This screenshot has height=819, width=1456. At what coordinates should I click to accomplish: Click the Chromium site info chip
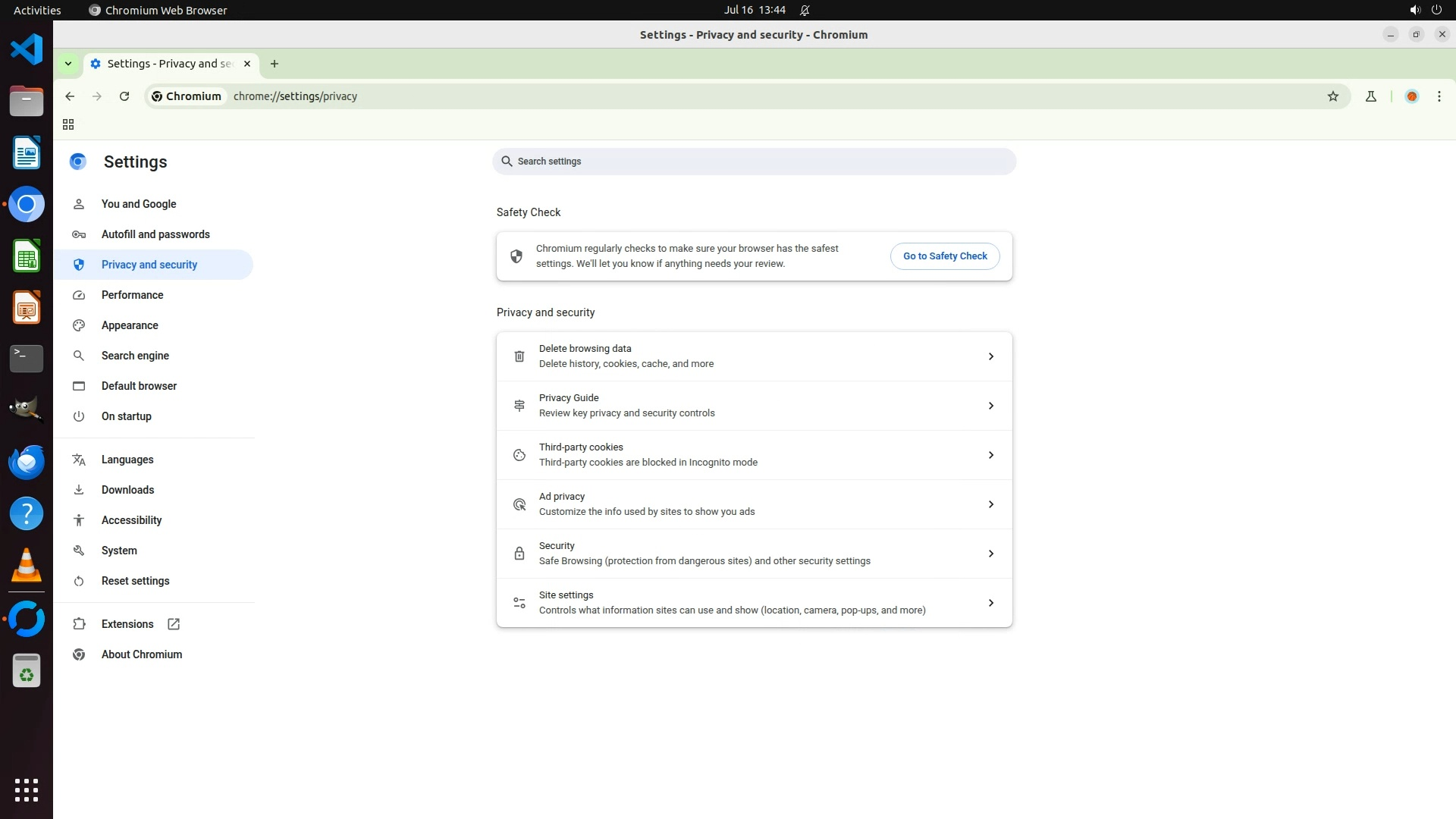tap(187, 96)
